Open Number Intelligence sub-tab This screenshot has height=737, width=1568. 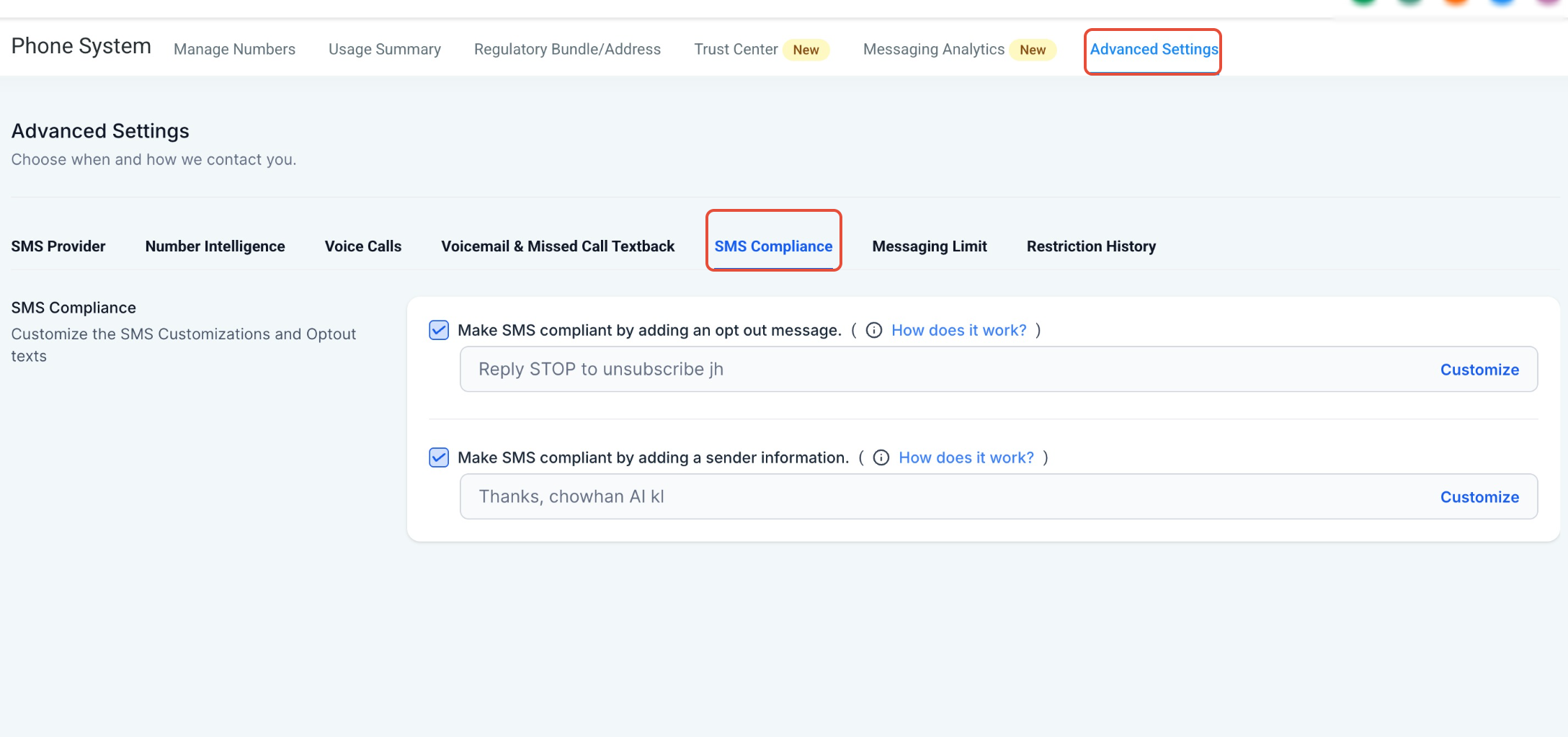click(215, 246)
